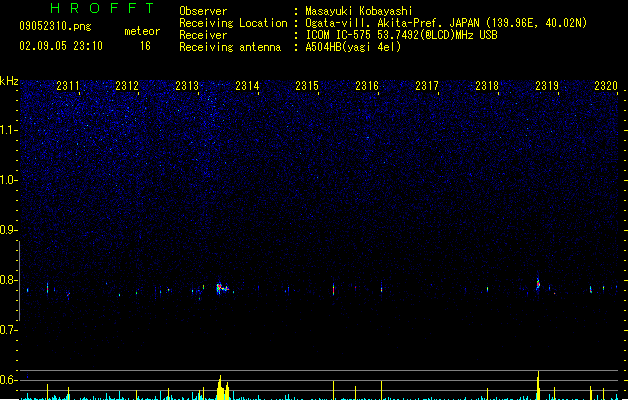The height and width of the screenshot is (400, 629).
Task: Click the 2319 time marker
Action: coord(547,86)
